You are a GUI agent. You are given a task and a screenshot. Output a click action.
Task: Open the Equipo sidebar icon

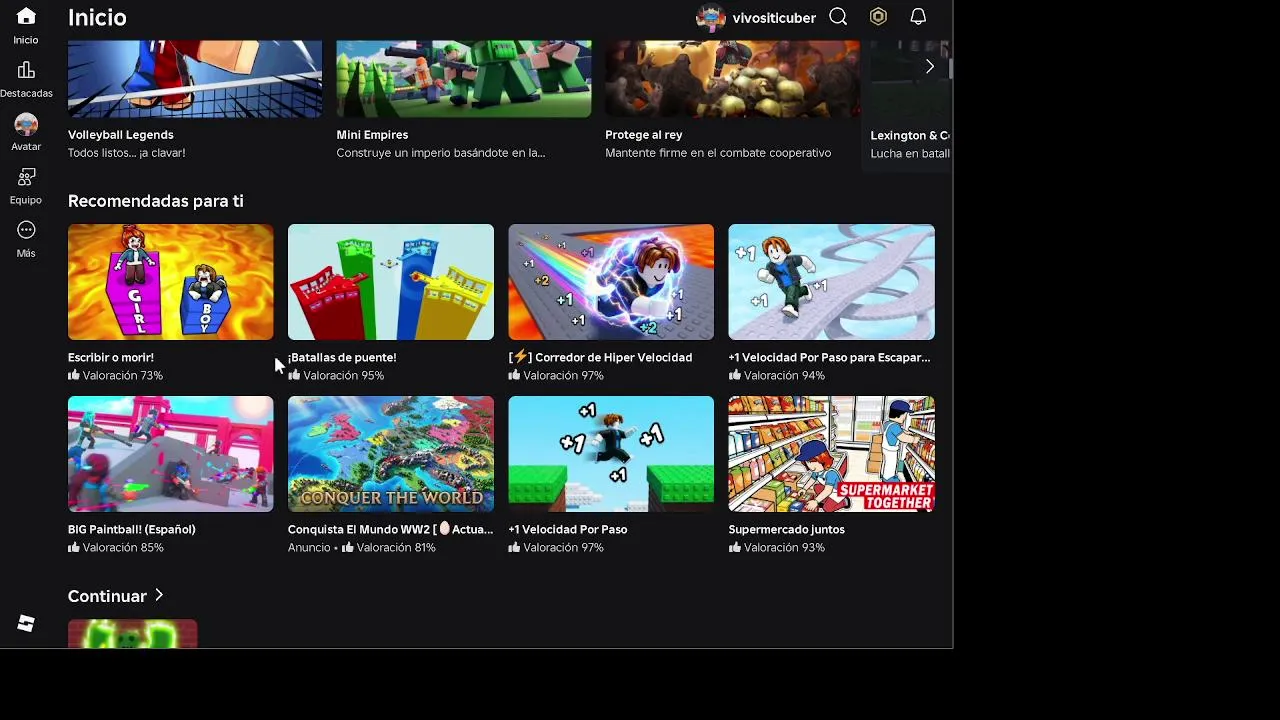26,177
